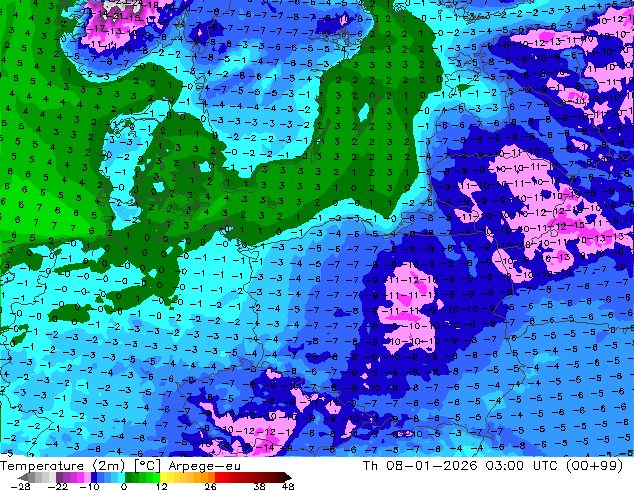
Task: Click the '38' legend label
Action: (260, 486)
